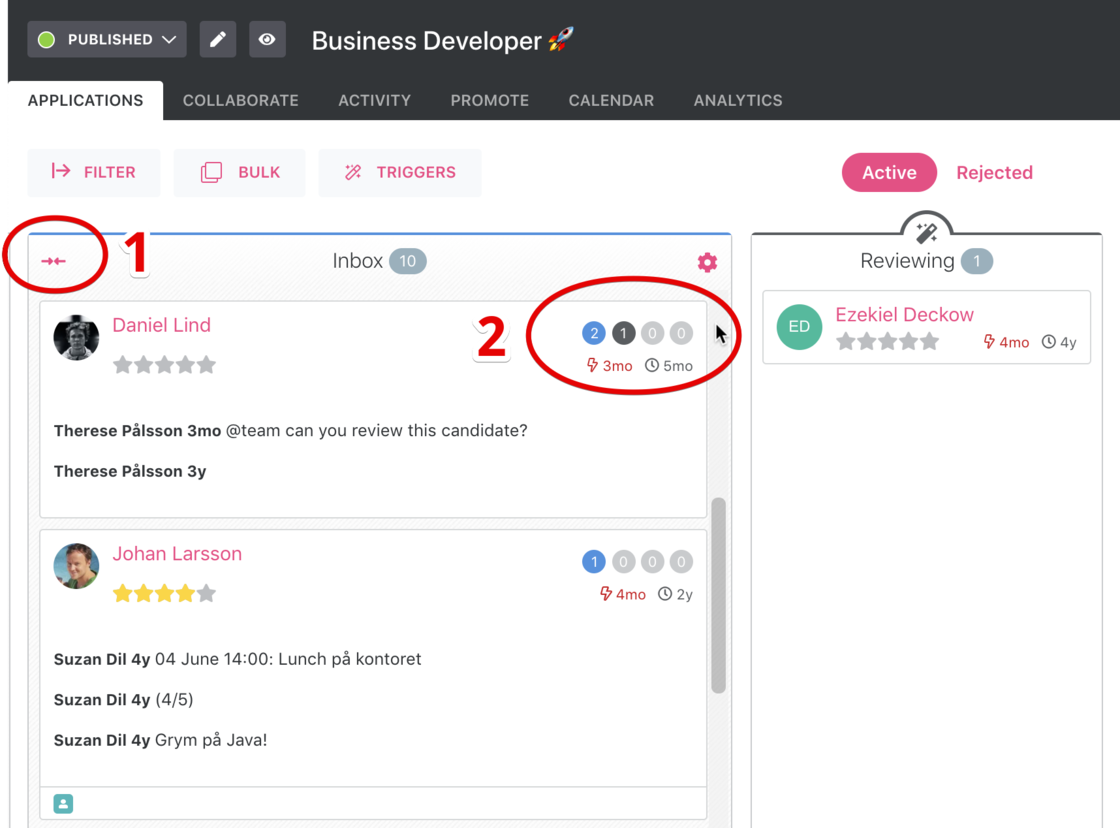The image size is (1120, 828).
Task: Open the ANALYTICS tab
Action: click(738, 101)
